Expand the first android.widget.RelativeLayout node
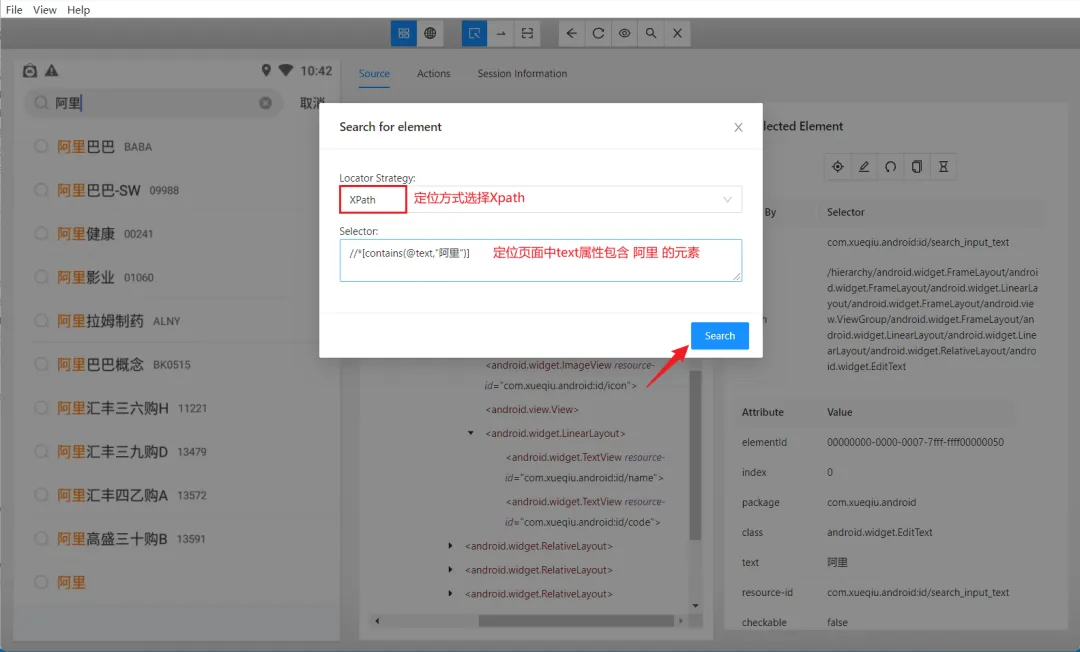 (x=450, y=546)
